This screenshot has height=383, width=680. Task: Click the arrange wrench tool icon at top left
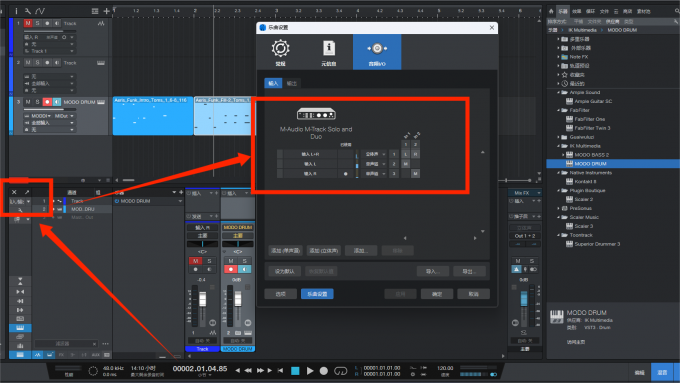coord(27,11)
